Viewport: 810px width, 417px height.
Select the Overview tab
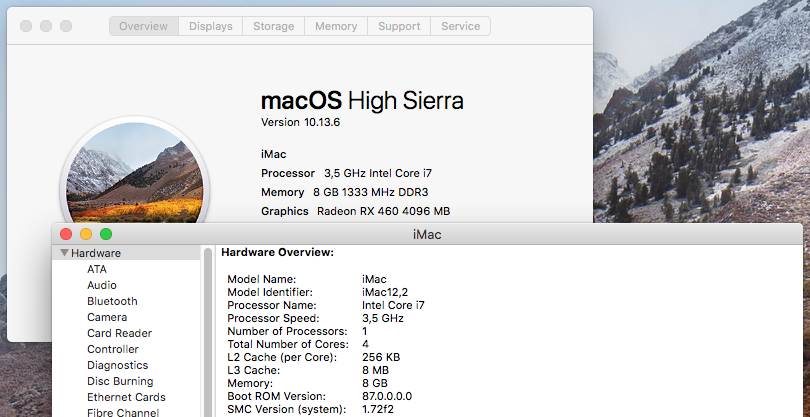(143, 26)
